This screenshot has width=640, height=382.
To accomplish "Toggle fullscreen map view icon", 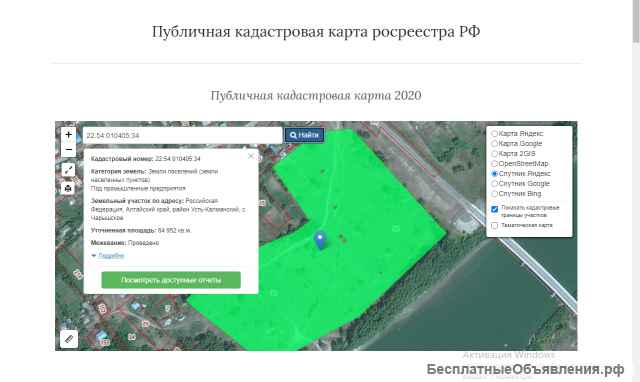I will coord(69,170).
